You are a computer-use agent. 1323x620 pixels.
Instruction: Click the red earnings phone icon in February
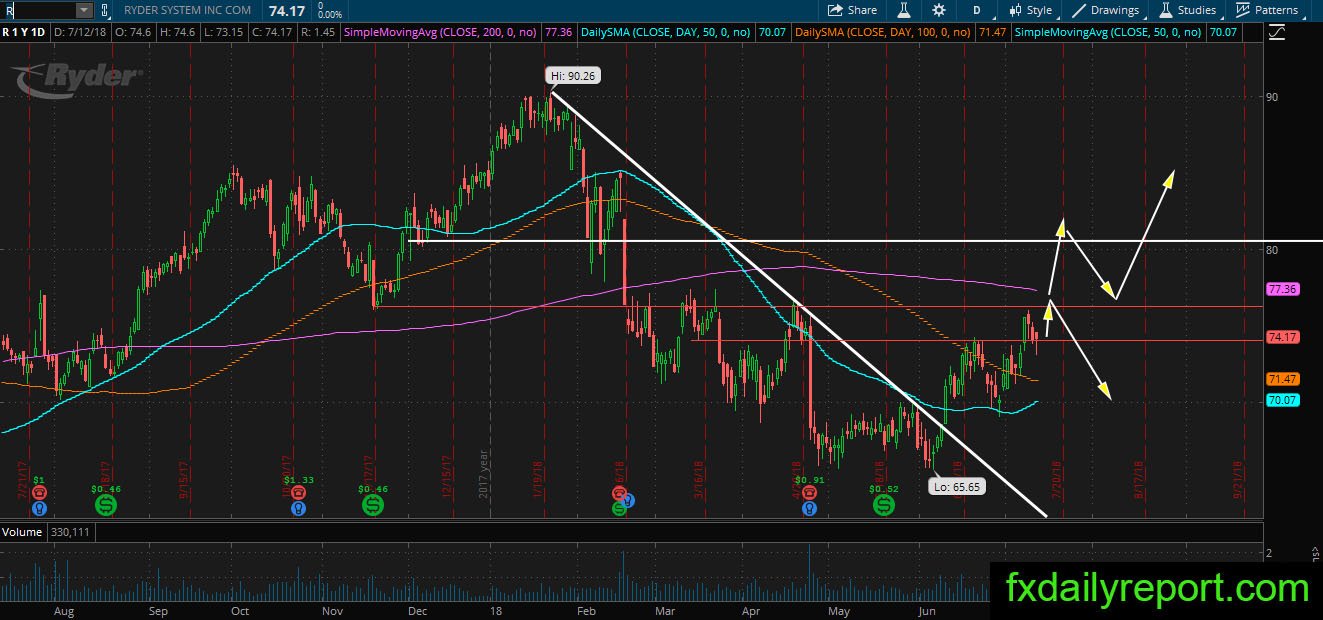tap(619, 494)
